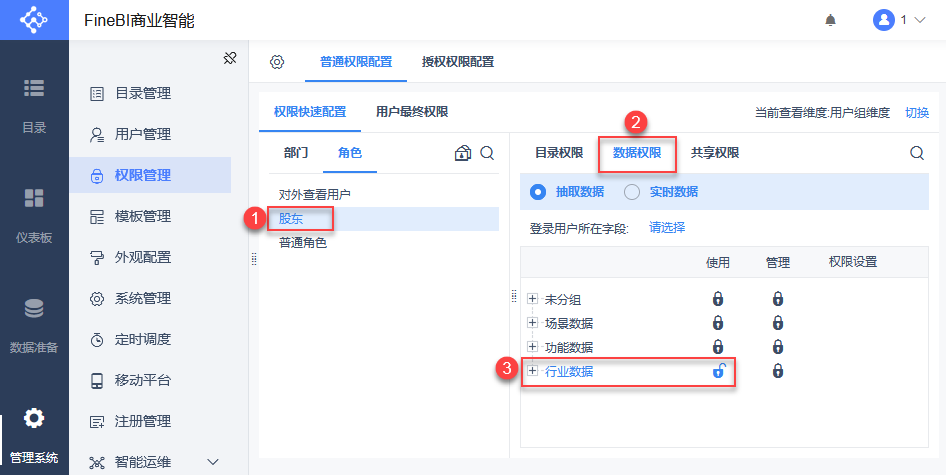Select the 实时数据 radio button
946x475 pixels.
coord(632,192)
